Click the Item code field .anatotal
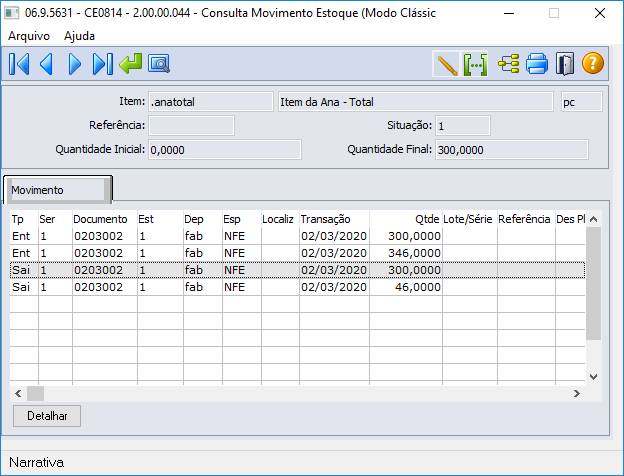The width and height of the screenshot is (624, 476). click(x=211, y=102)
